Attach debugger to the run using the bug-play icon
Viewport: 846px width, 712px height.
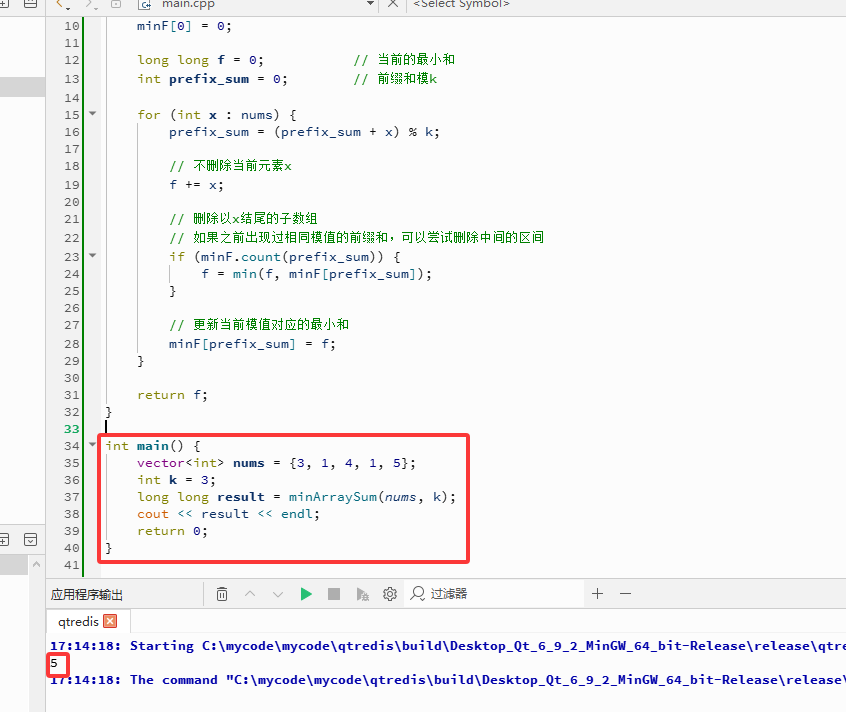(363, 594)
